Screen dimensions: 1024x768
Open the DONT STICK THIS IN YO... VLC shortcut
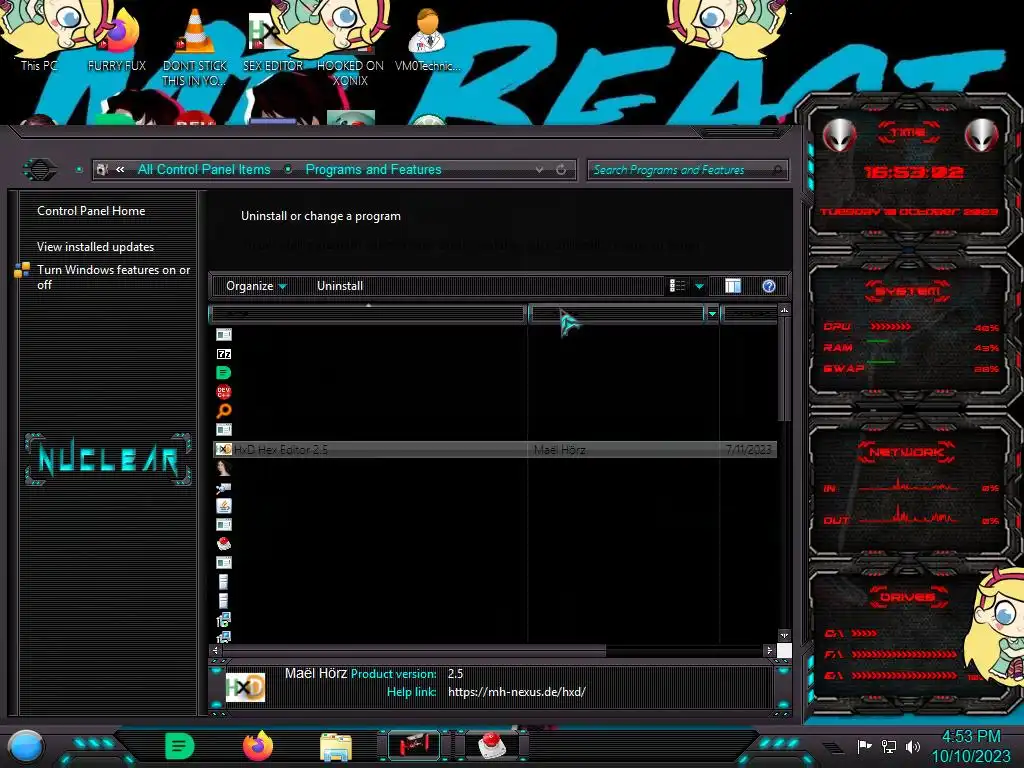195,46
